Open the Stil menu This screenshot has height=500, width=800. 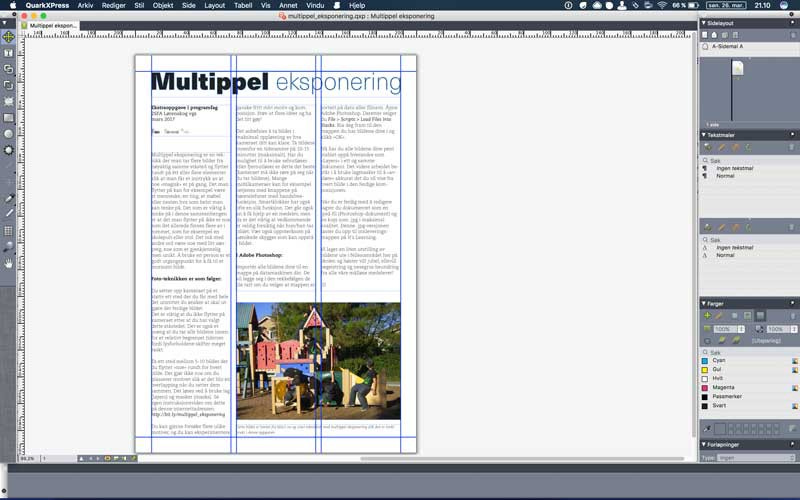139,5
